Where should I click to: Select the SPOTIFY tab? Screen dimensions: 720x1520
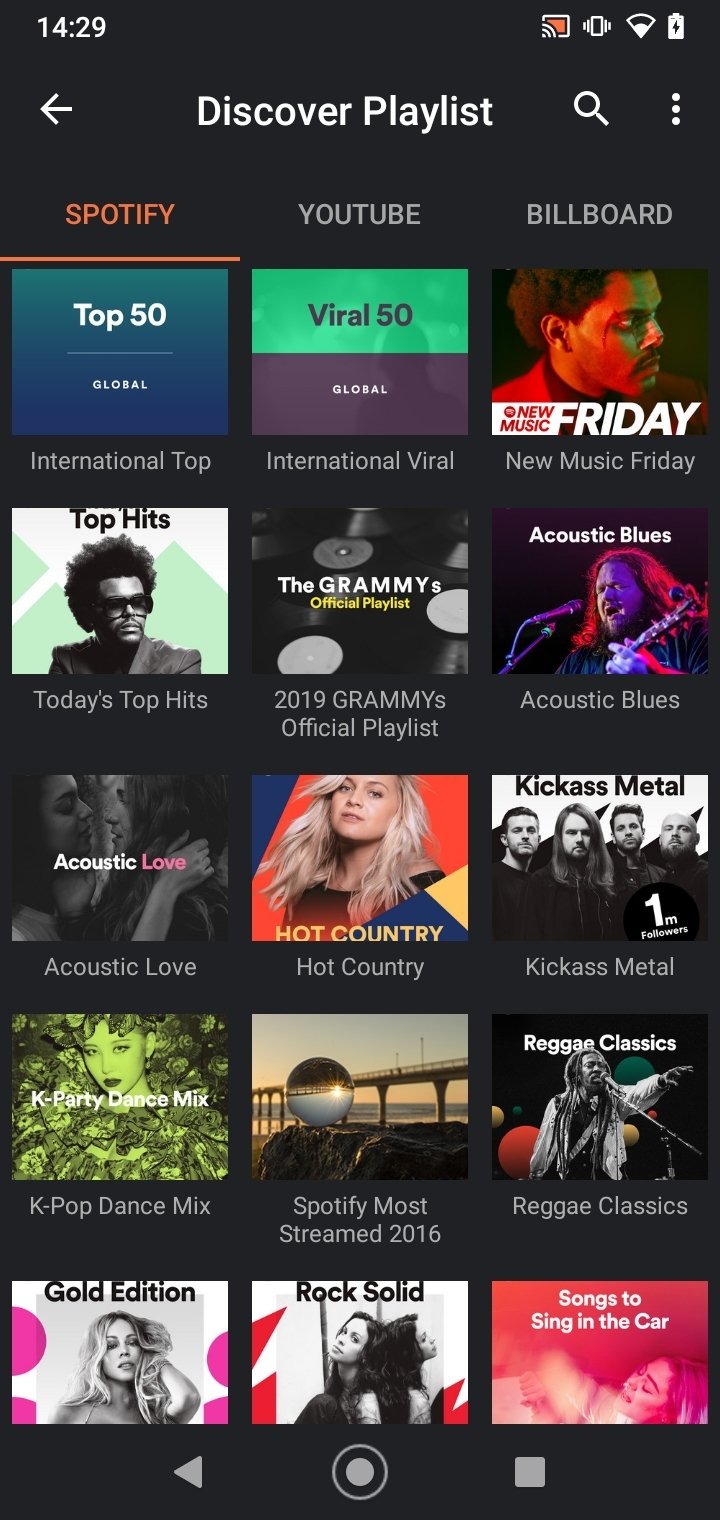[120, 214]
